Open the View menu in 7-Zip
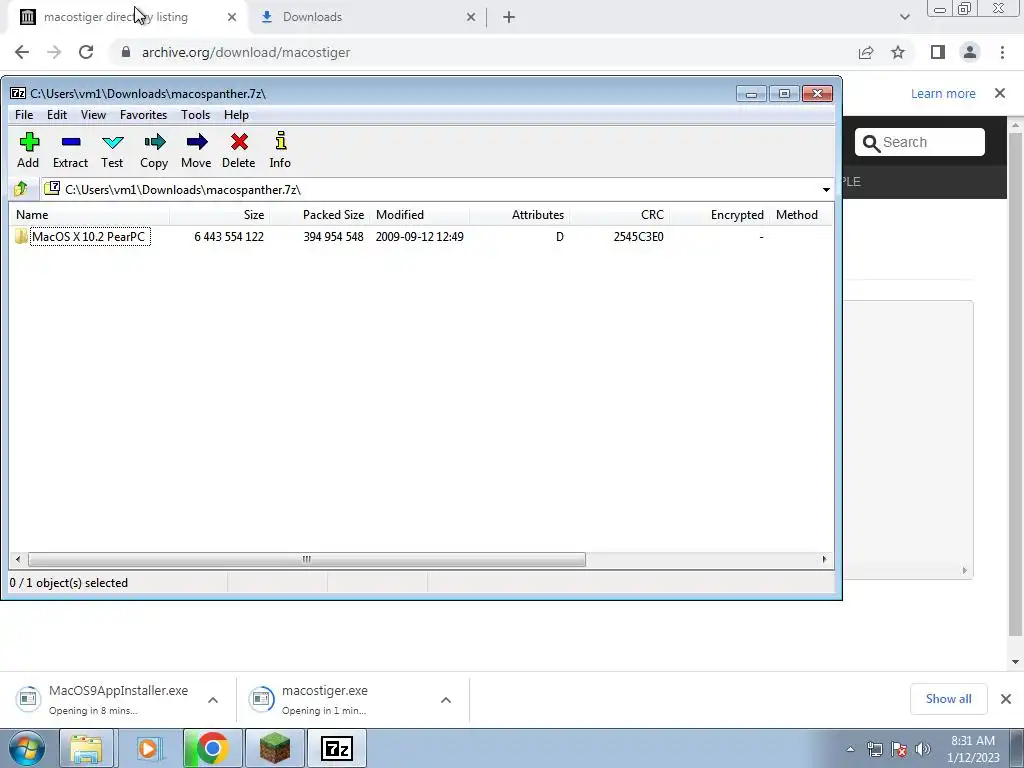The height and width of the screenshot is (768, 1024). [93, 115]
